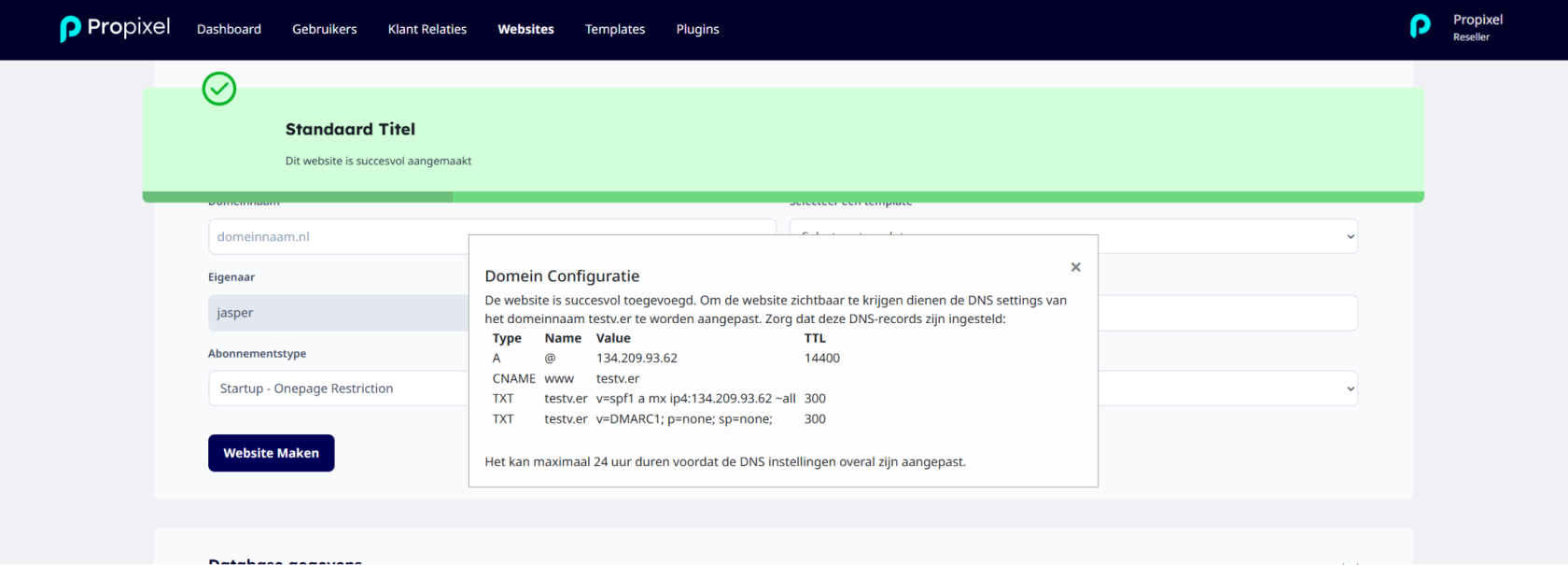Select the CNAME value testv.er
1568x565 pixels.
click(618, 378)
